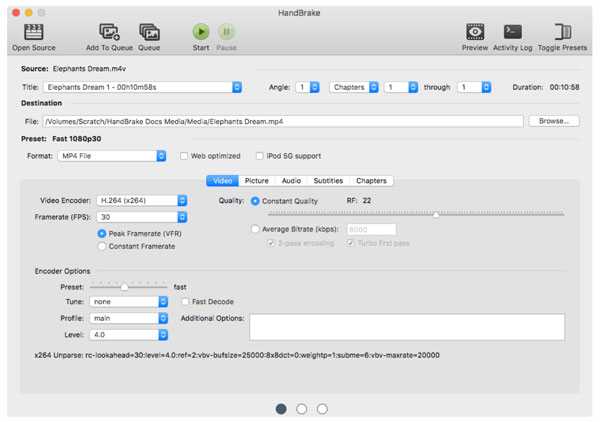Enable the Fast Decode checkbox
Screen dimensions: 600x422
185,301
